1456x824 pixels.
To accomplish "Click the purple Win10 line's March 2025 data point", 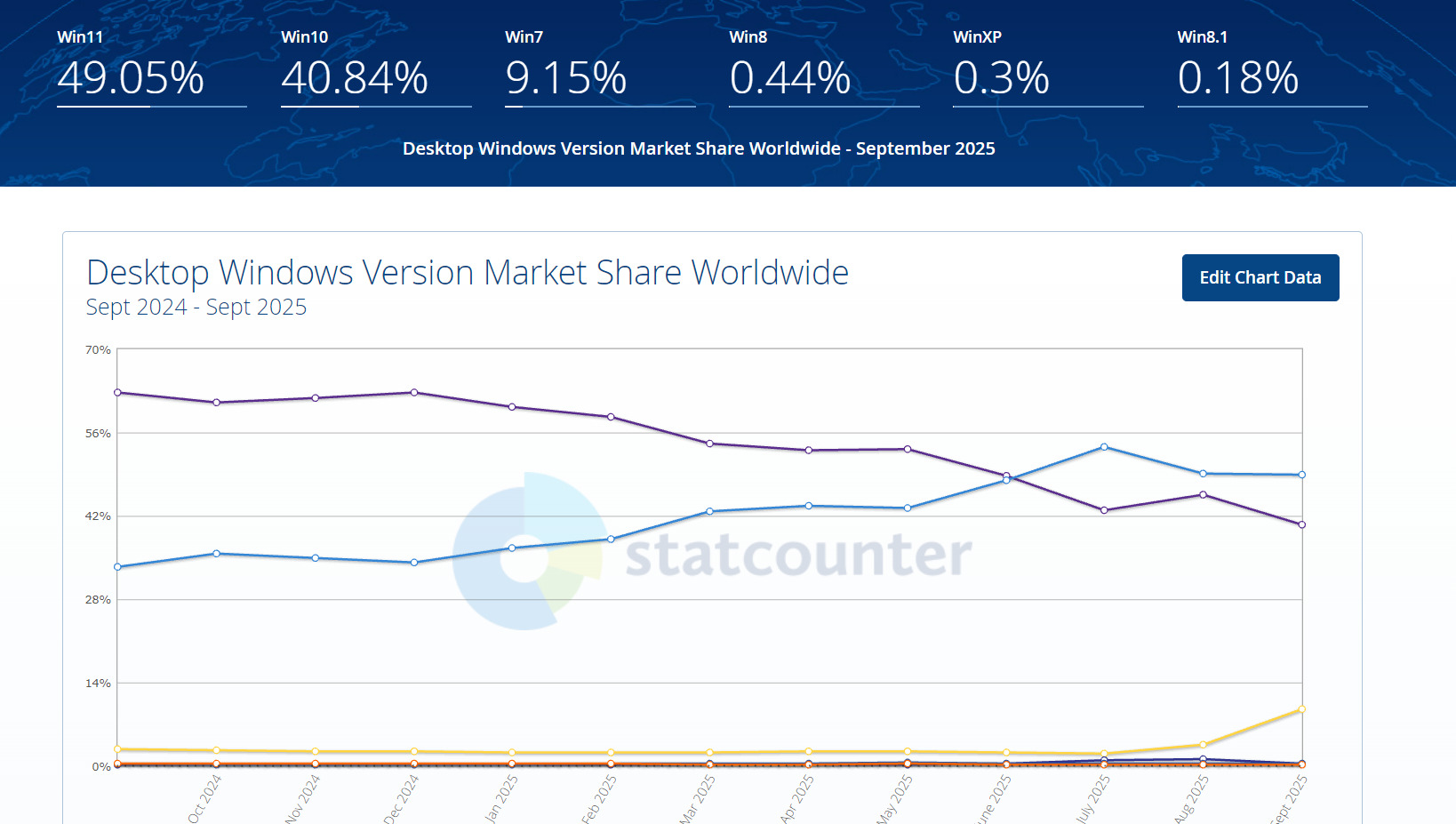I will [709, 444].
